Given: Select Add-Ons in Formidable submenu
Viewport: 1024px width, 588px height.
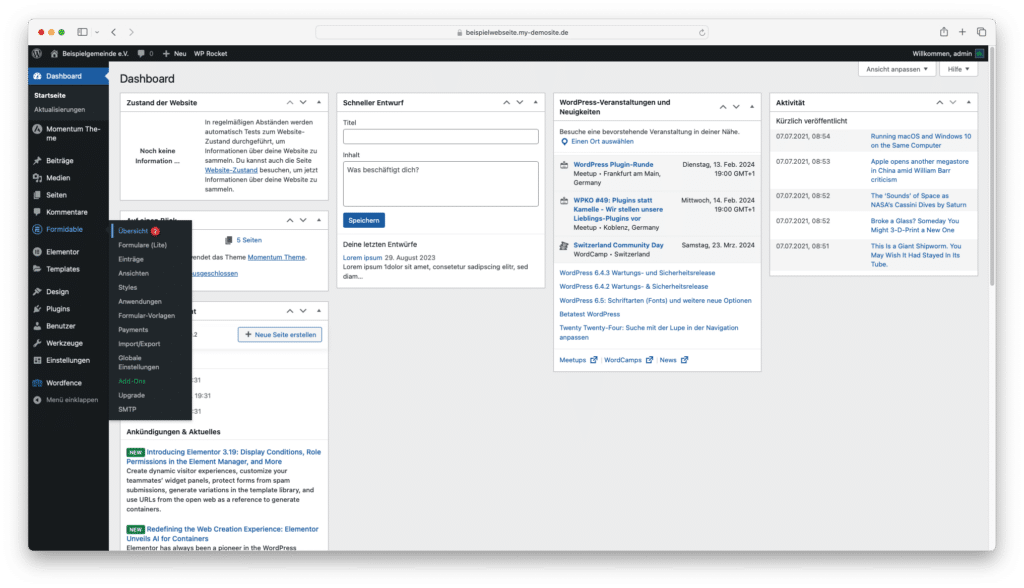Looking at the screenshot, I should pyautogui.click(x=132, y=382).
